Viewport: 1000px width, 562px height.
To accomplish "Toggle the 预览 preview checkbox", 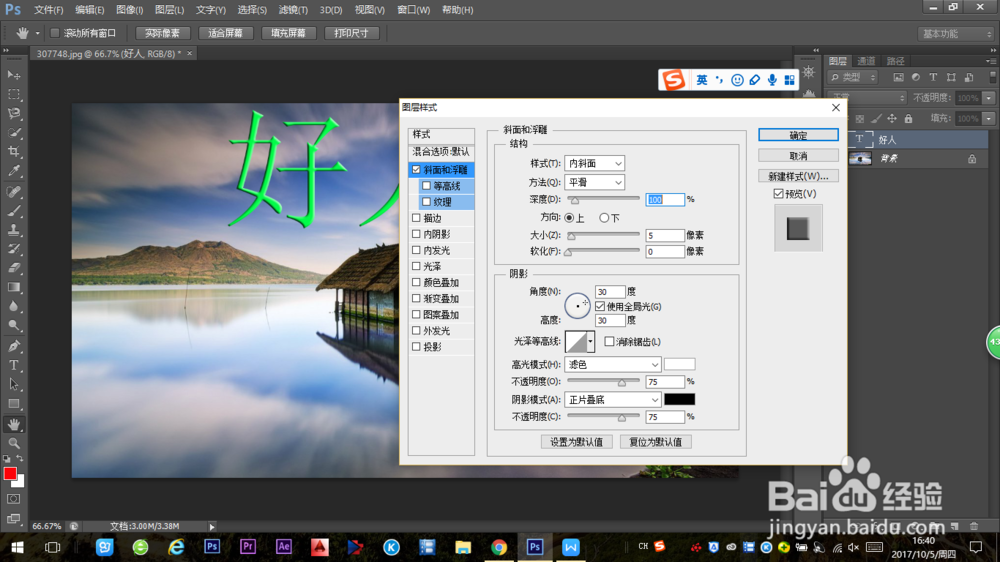I will [x=778, y=193].
